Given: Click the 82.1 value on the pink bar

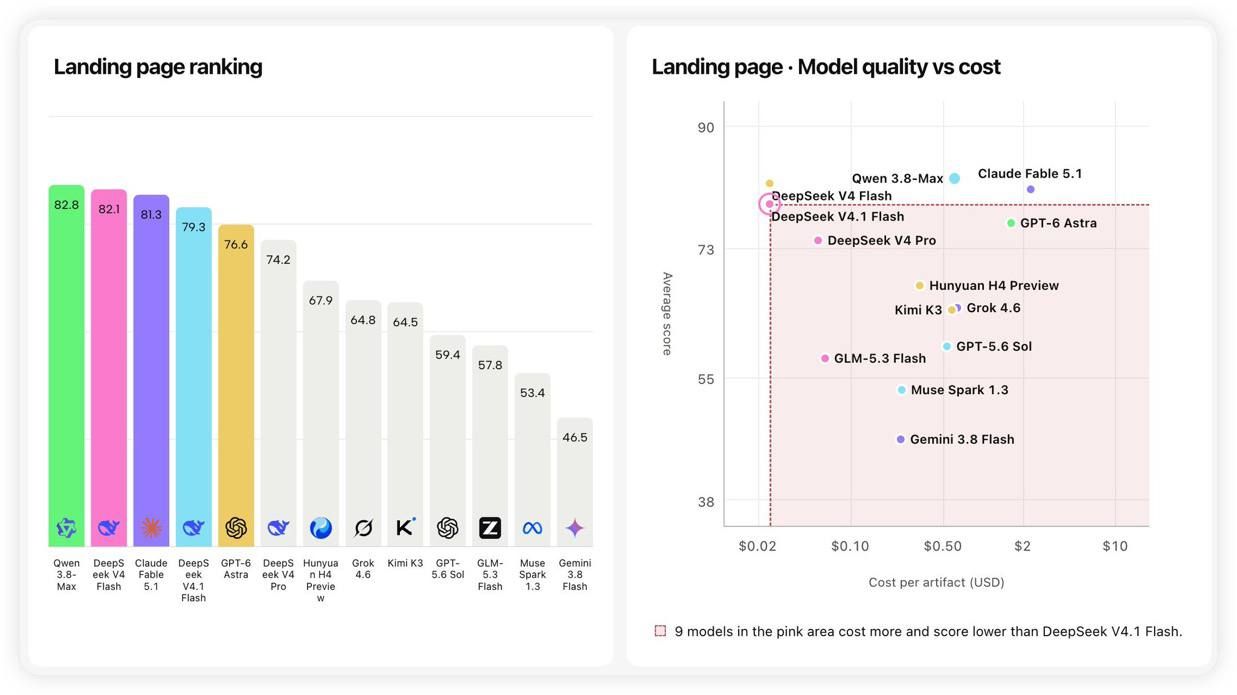Looking at the screenshot, I should coord(108,209).
